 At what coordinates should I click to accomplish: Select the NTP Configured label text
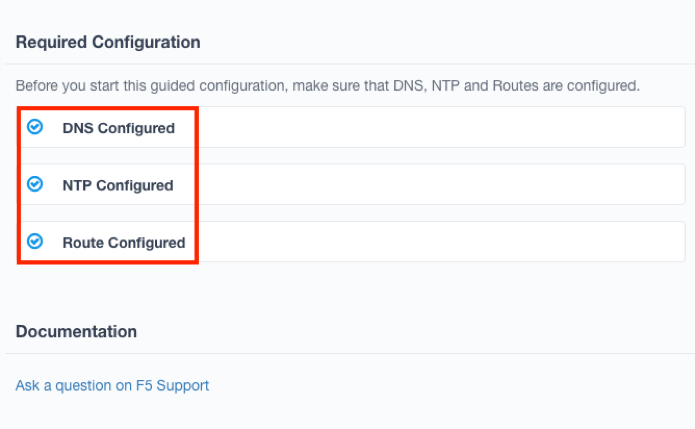point(117,185)
